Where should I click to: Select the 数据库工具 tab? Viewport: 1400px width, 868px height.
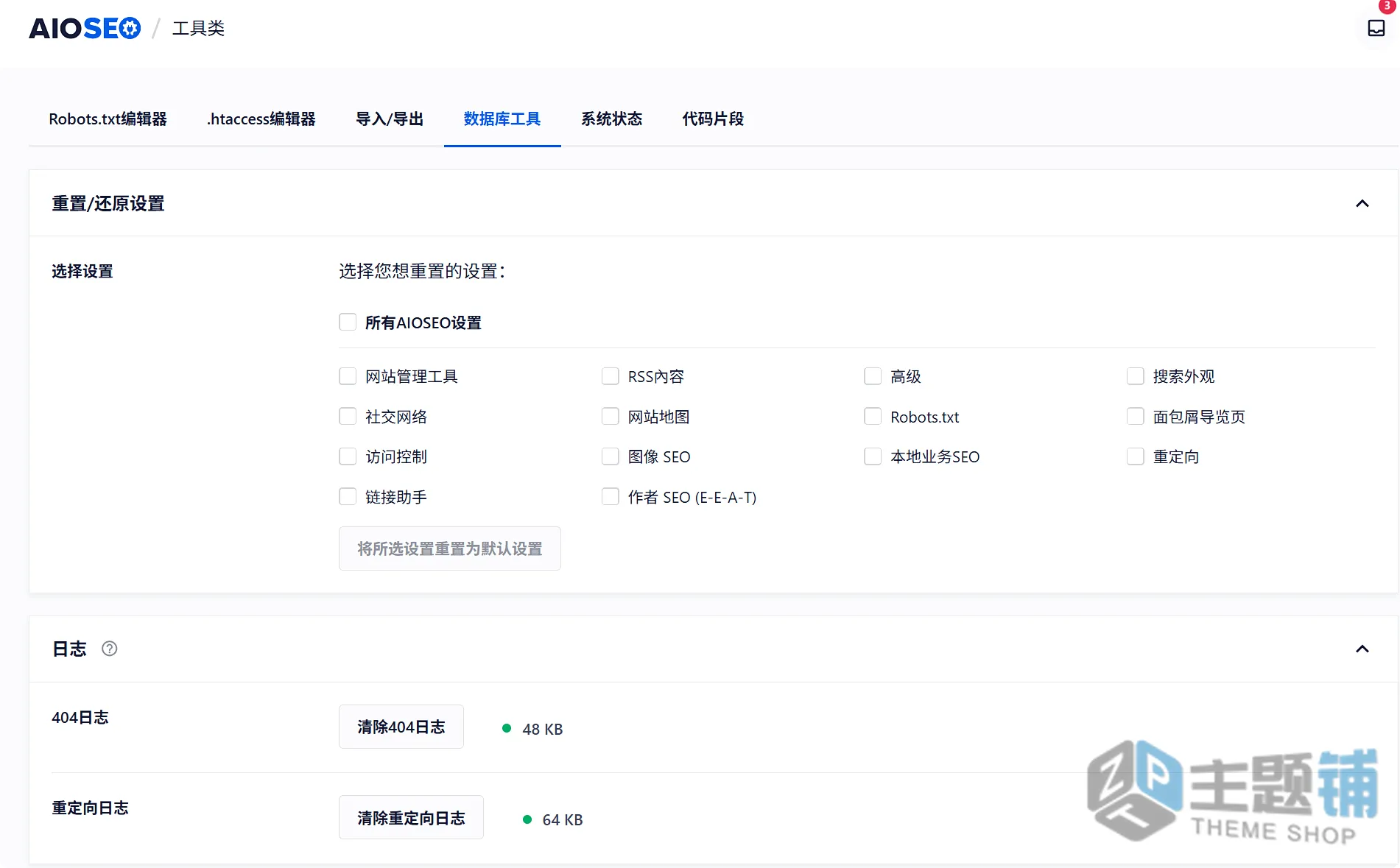(x=502, y=119)
